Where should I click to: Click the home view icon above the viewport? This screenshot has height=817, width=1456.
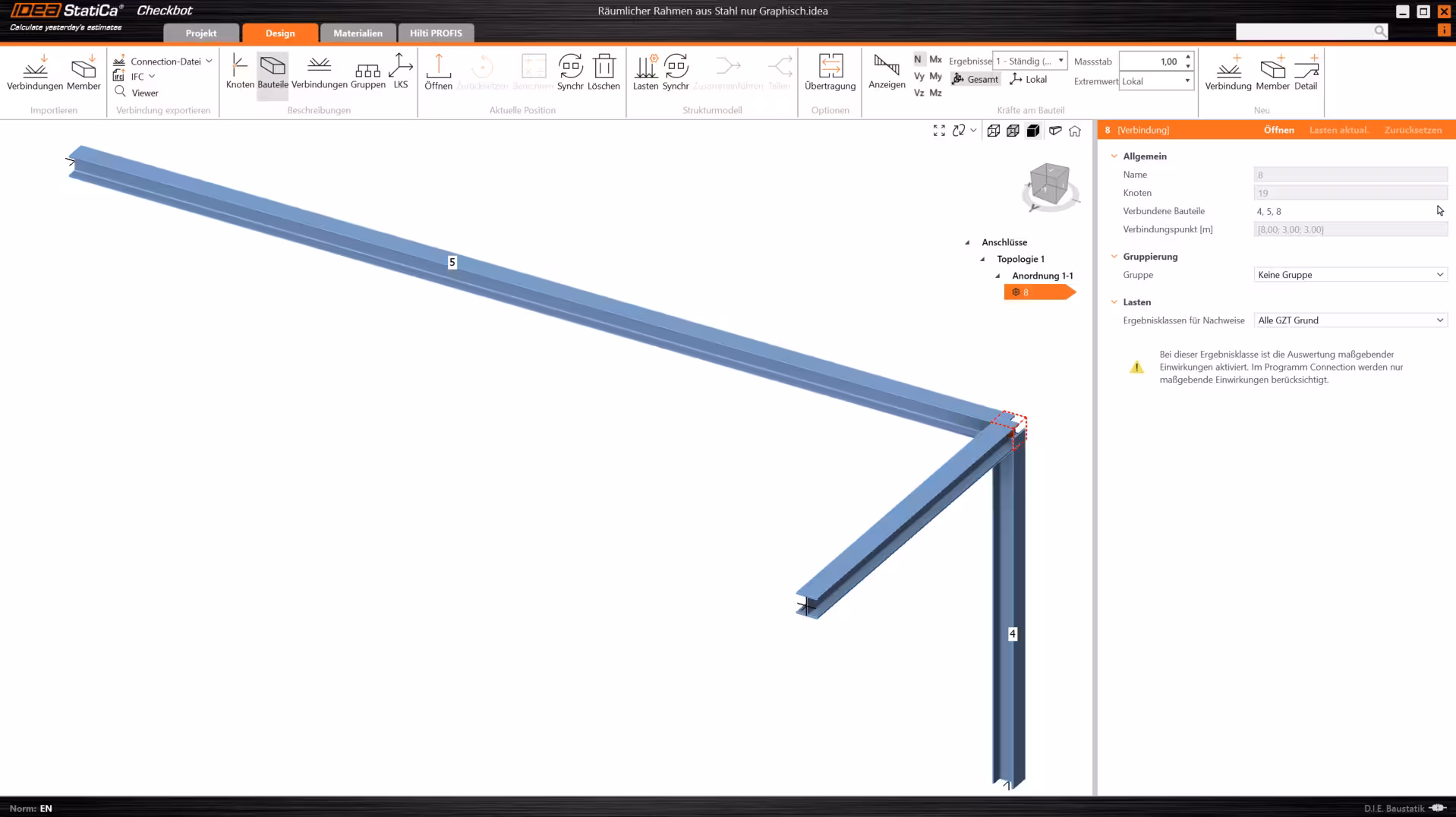click(1075, 131)
